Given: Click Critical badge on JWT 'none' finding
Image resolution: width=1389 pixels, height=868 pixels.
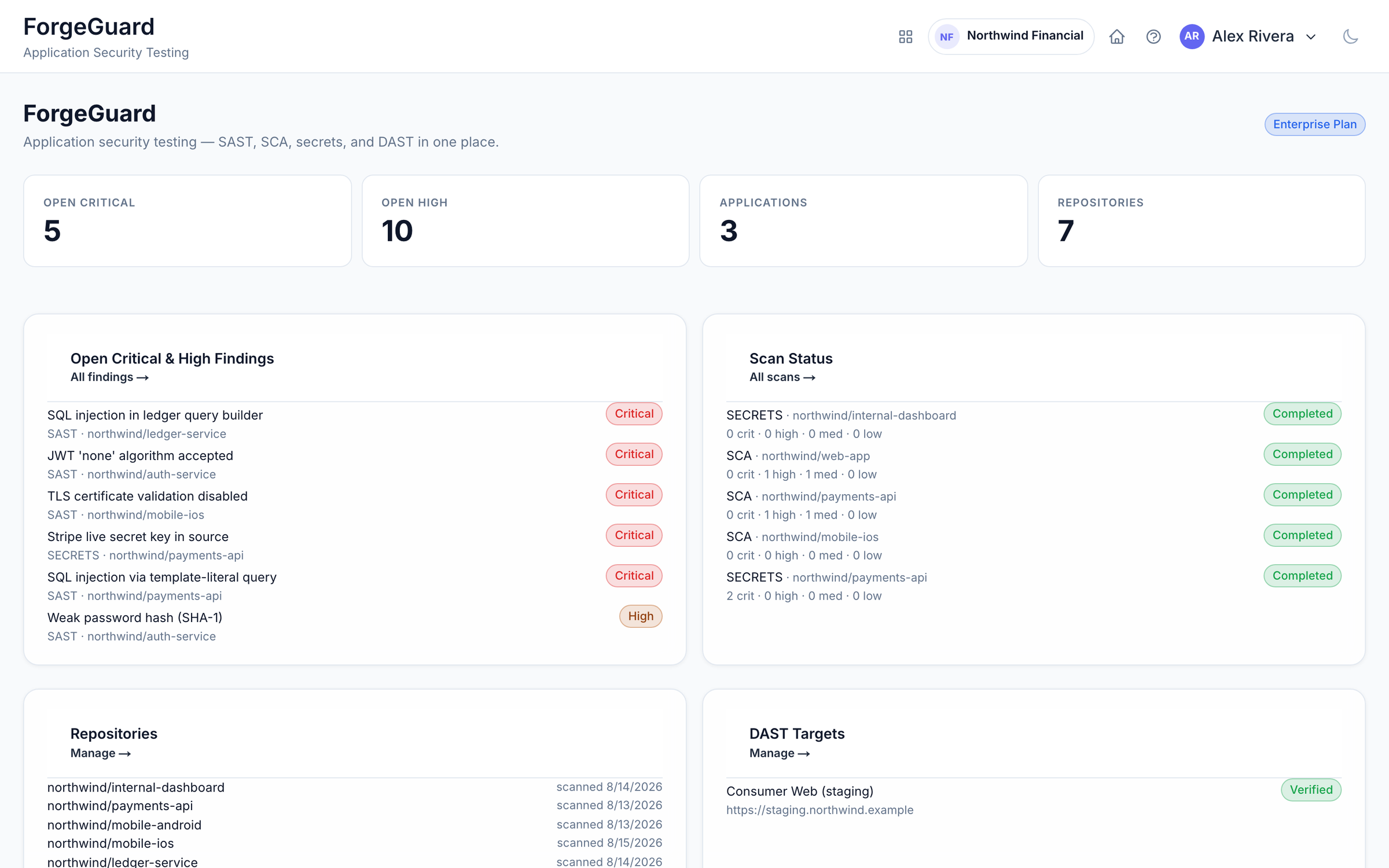Looking at the screenshot, I should pos(634,454).
